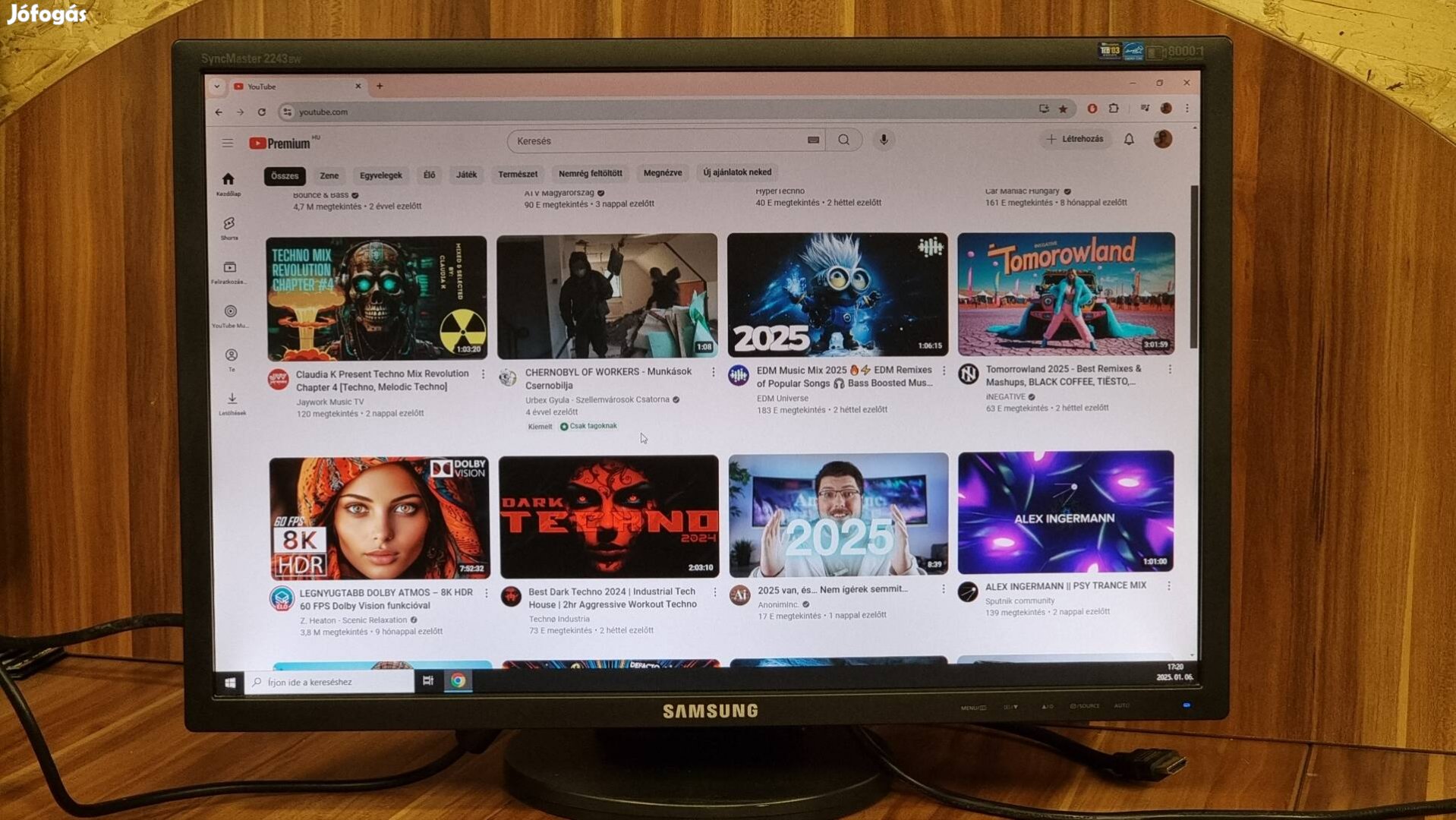Open the EDM Universe channel link

(x=782, y=398)
